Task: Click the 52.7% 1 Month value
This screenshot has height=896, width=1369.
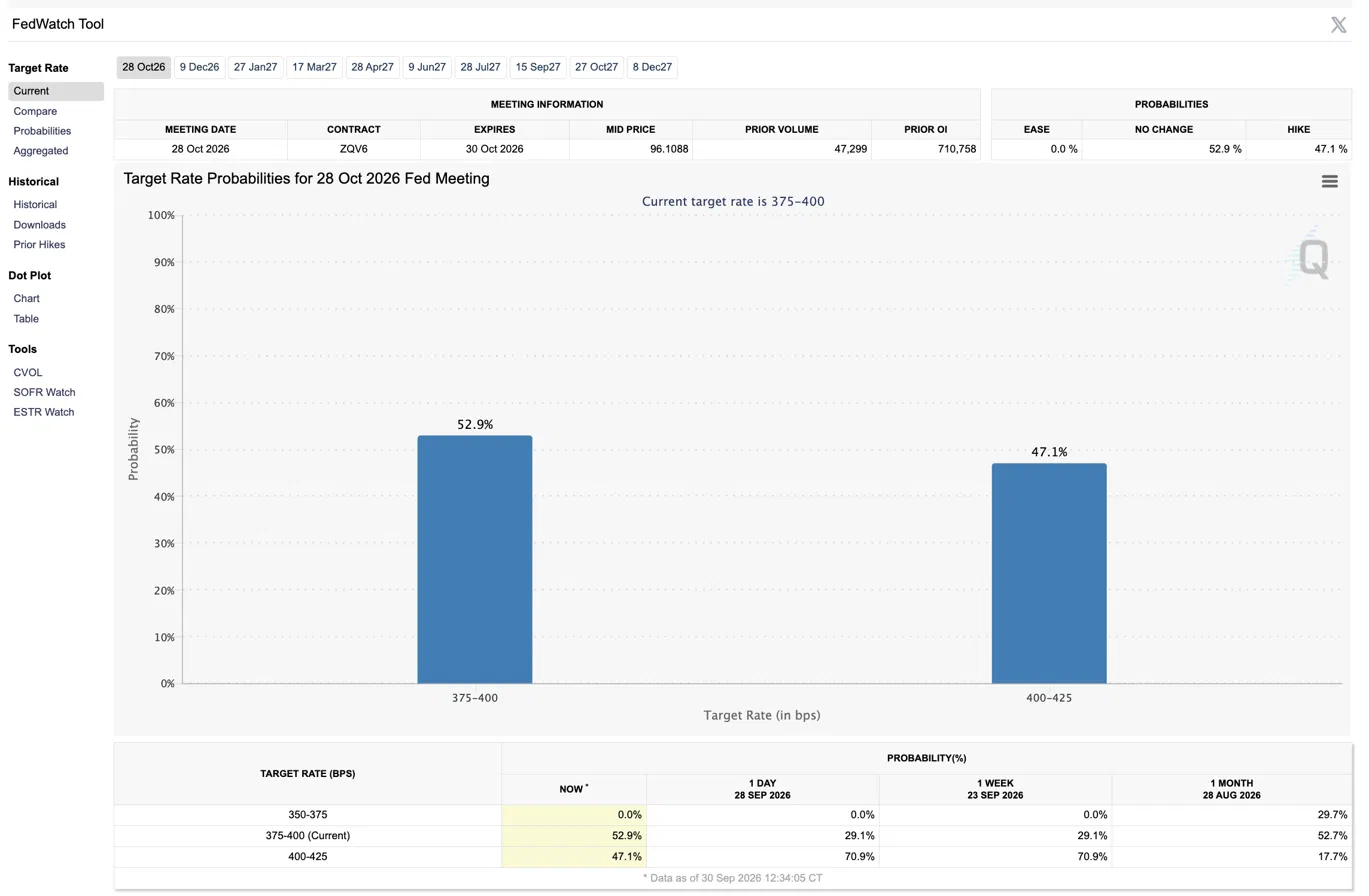Action: (x=1332, y=836)
